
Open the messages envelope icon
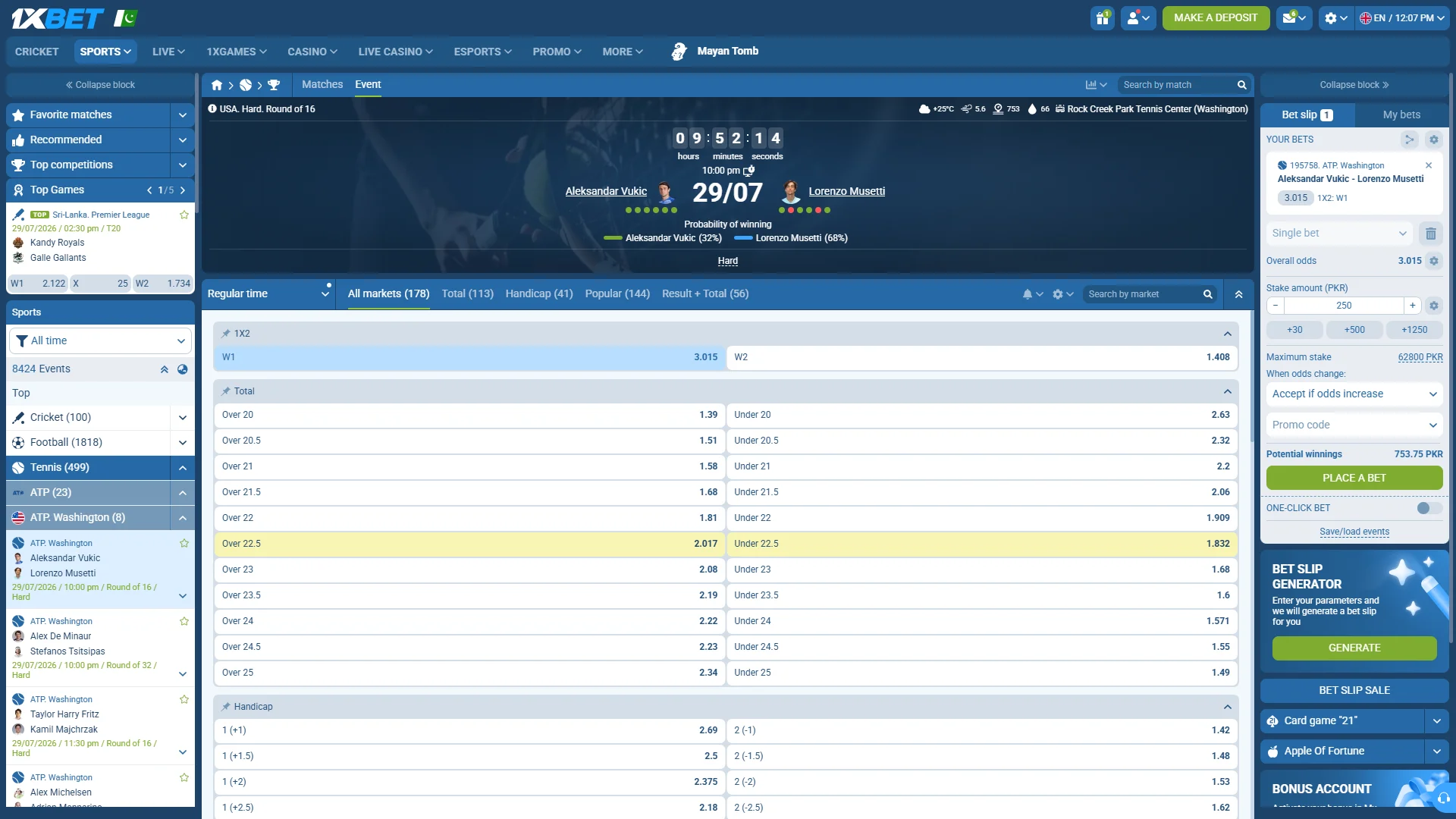pos(1294,17)
